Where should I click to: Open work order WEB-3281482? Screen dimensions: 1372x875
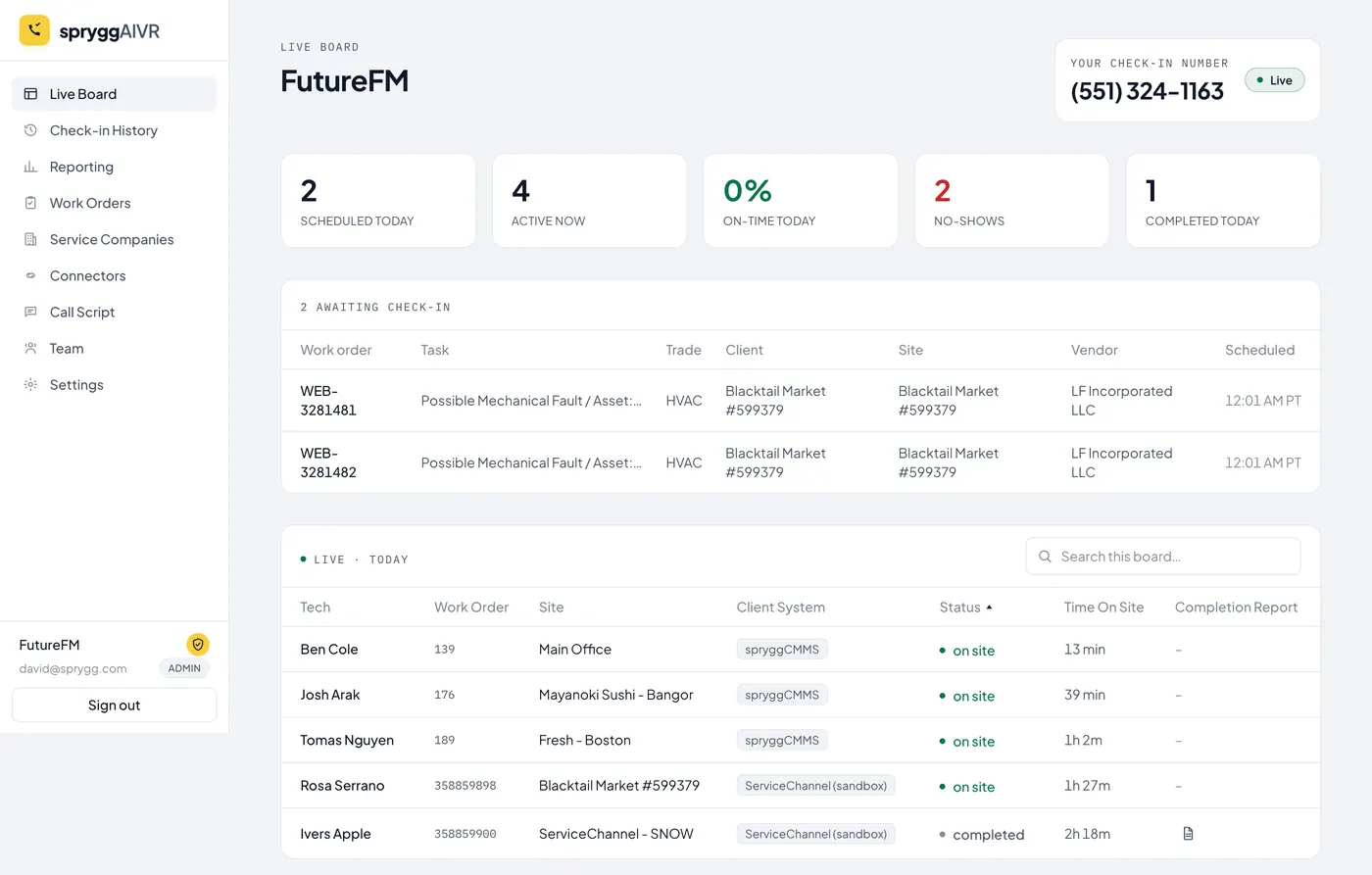point(328,462)
